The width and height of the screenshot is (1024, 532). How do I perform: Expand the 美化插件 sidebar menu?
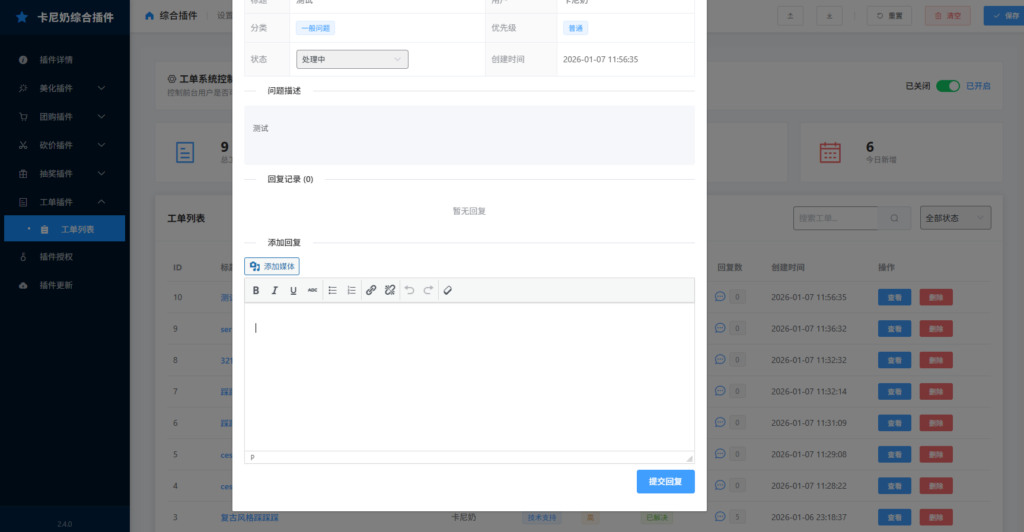pos(65,88)
